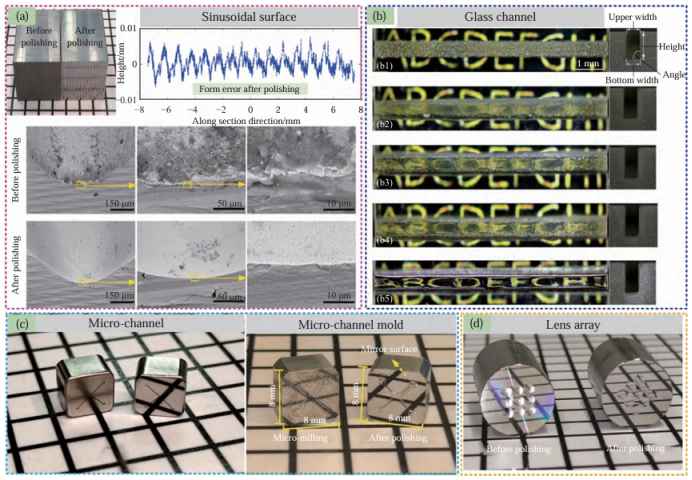
Task: Click the "Micro-milling" label under the mold
Action: [302, 437]
